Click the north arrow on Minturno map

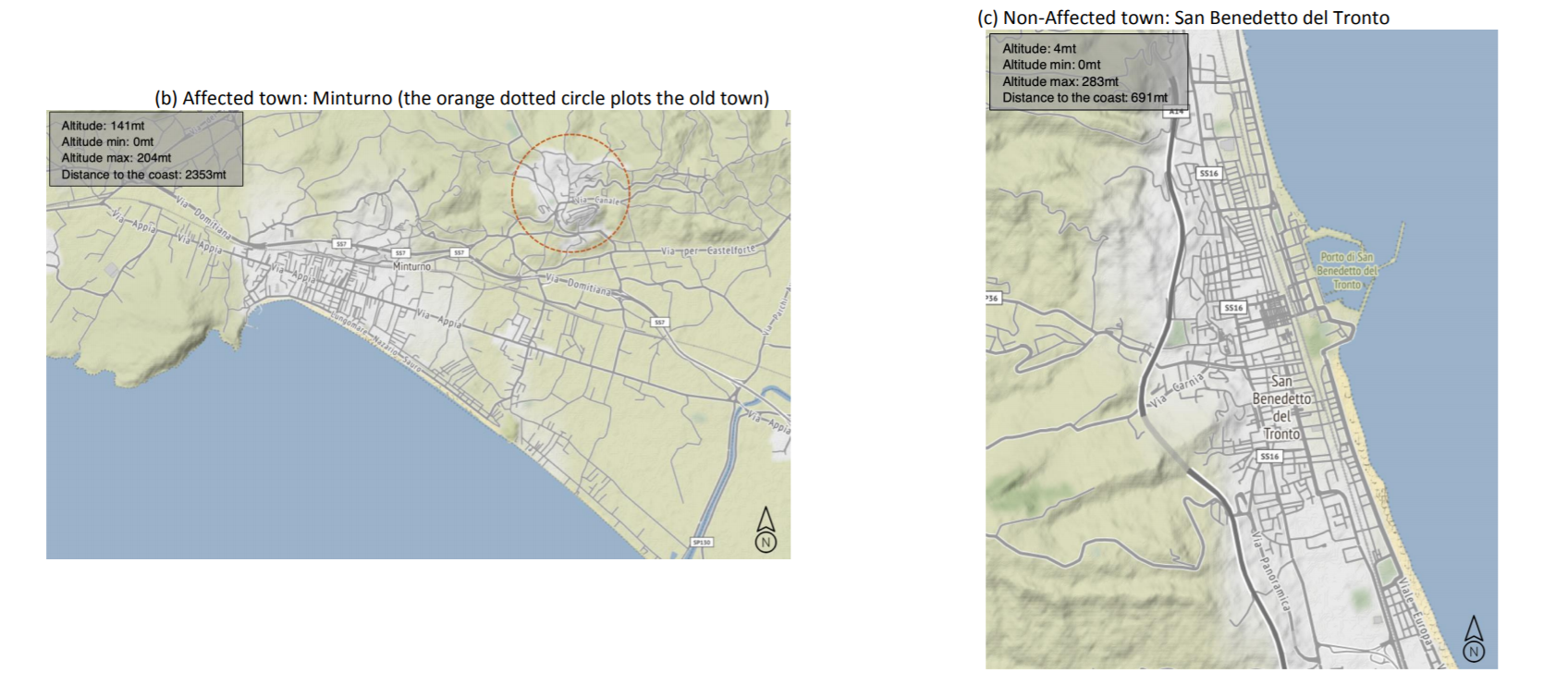(765, 531)
